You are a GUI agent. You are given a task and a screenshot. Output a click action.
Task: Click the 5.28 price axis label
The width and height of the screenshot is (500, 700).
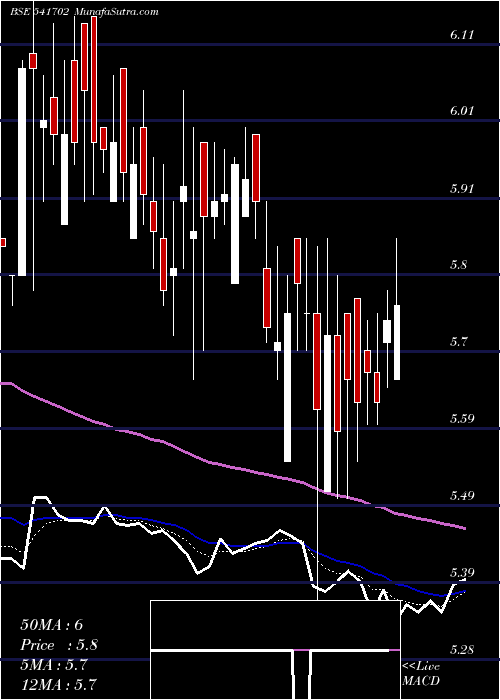[x=462, y=650]
